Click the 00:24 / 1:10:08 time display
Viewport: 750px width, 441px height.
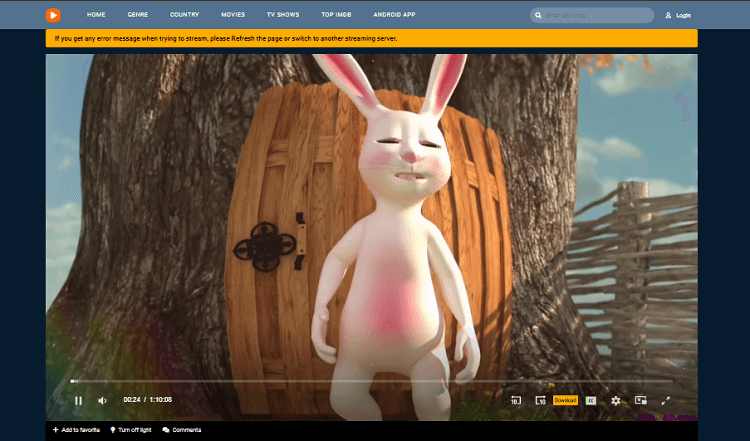(147, 400)
